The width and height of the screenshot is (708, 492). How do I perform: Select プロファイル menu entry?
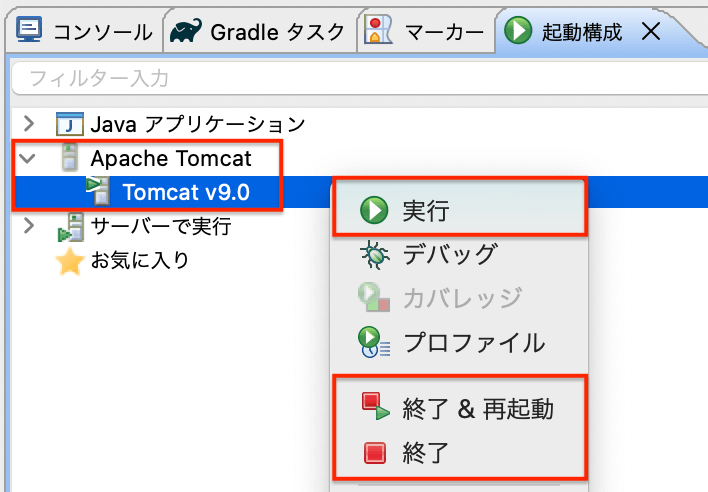pyautogui.click(x=473, y=342)
